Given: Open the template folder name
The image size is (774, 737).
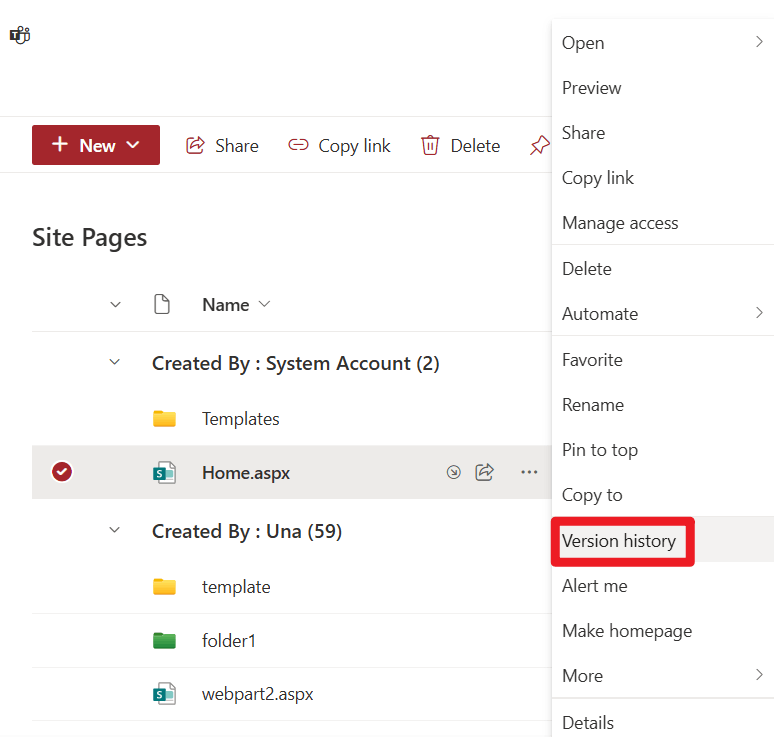Looking at the screenshot, I should (x=236, y=587).
